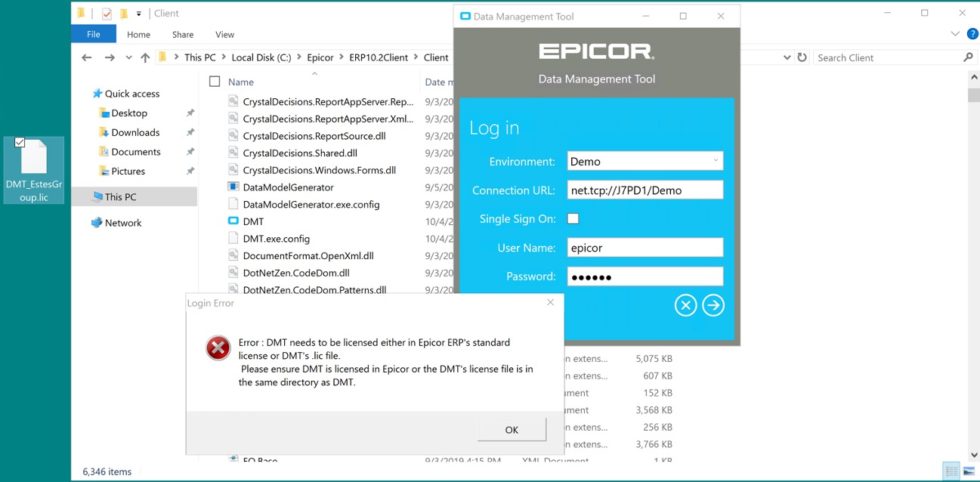Click the Up one level arrow

click(x=145, y=58)
